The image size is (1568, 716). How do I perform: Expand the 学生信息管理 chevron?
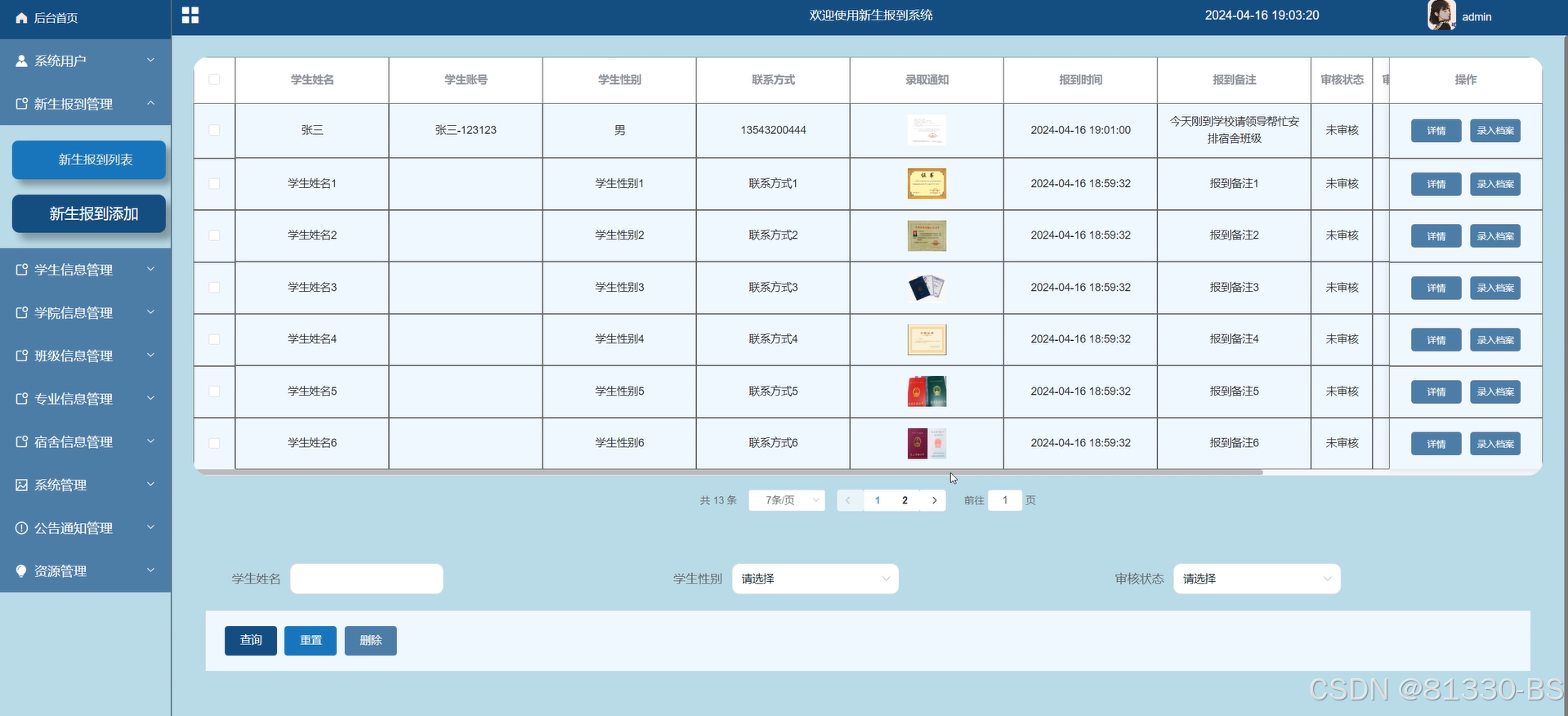(150, 269)
